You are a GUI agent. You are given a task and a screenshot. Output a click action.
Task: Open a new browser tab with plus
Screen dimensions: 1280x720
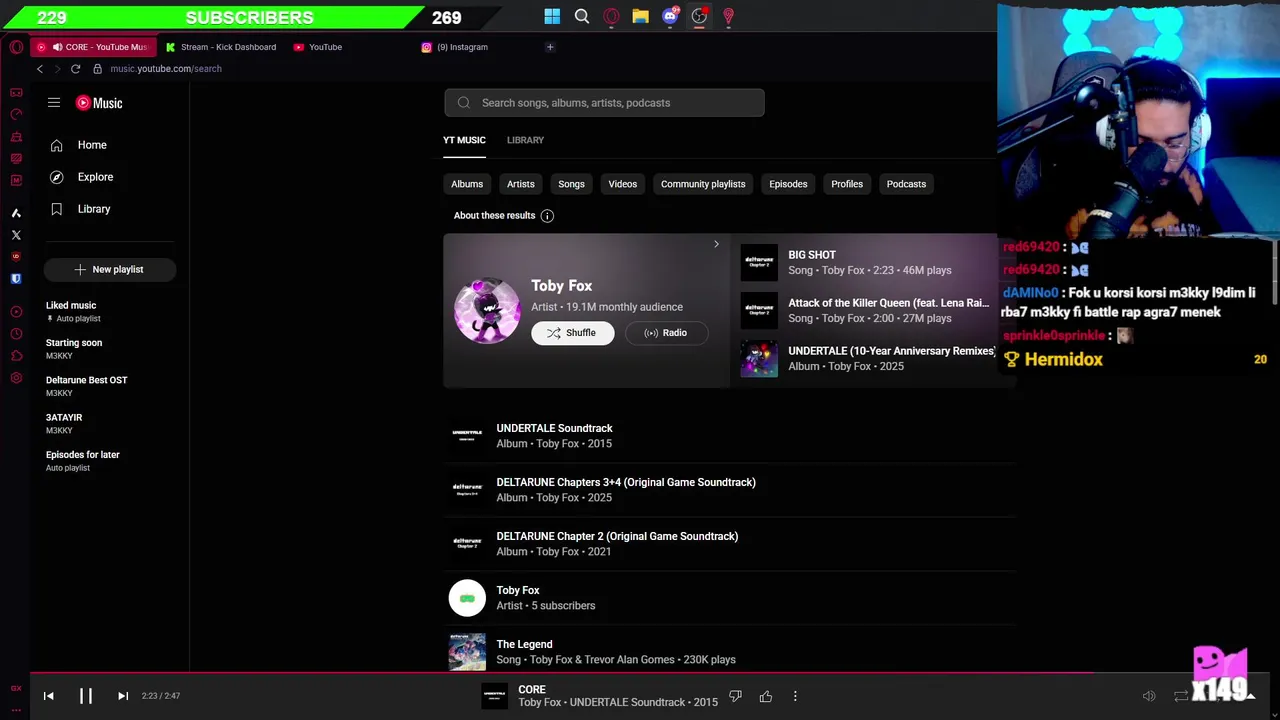[550, 47]
